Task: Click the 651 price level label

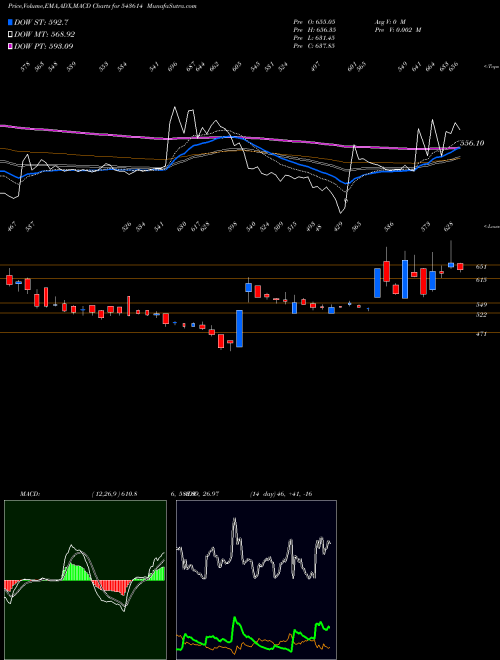Action: (481, 266)
